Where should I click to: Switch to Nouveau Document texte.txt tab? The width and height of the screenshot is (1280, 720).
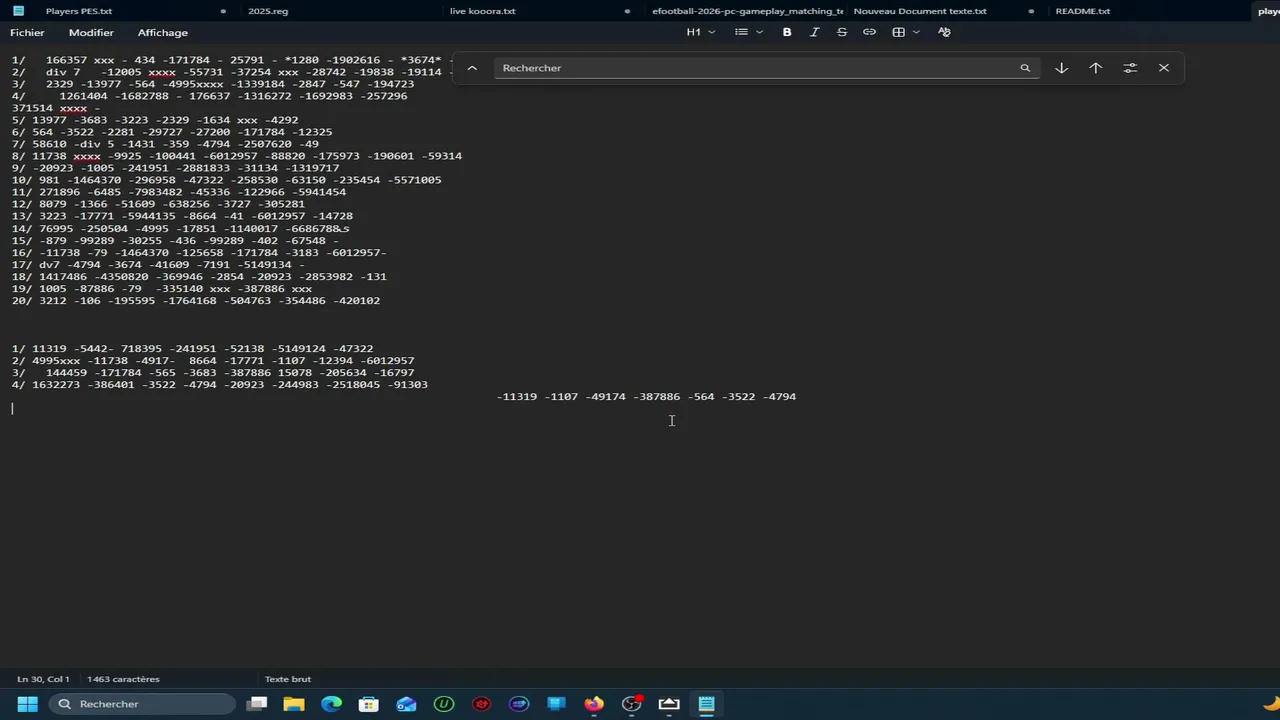(x=920, y=11)
